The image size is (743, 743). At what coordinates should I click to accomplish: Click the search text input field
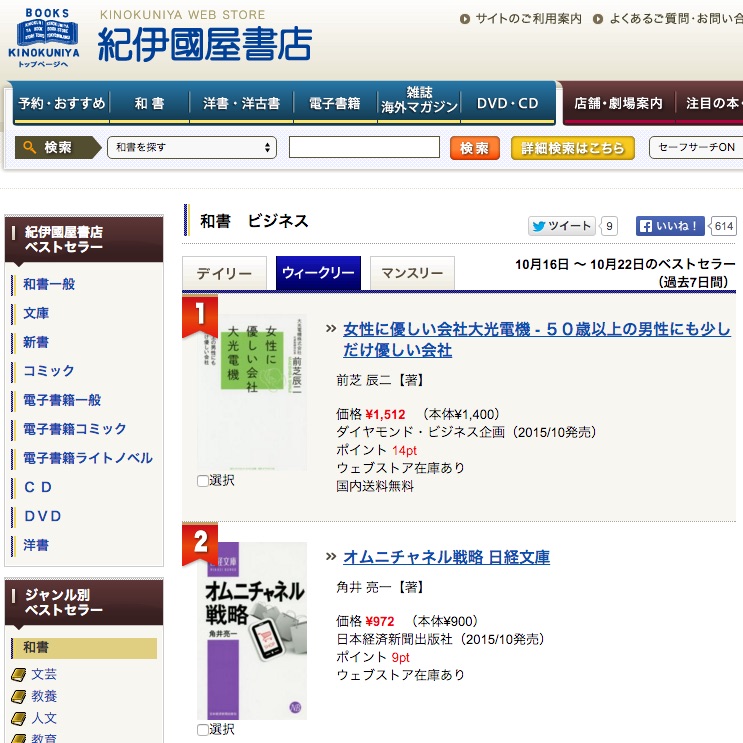[364, 147]
